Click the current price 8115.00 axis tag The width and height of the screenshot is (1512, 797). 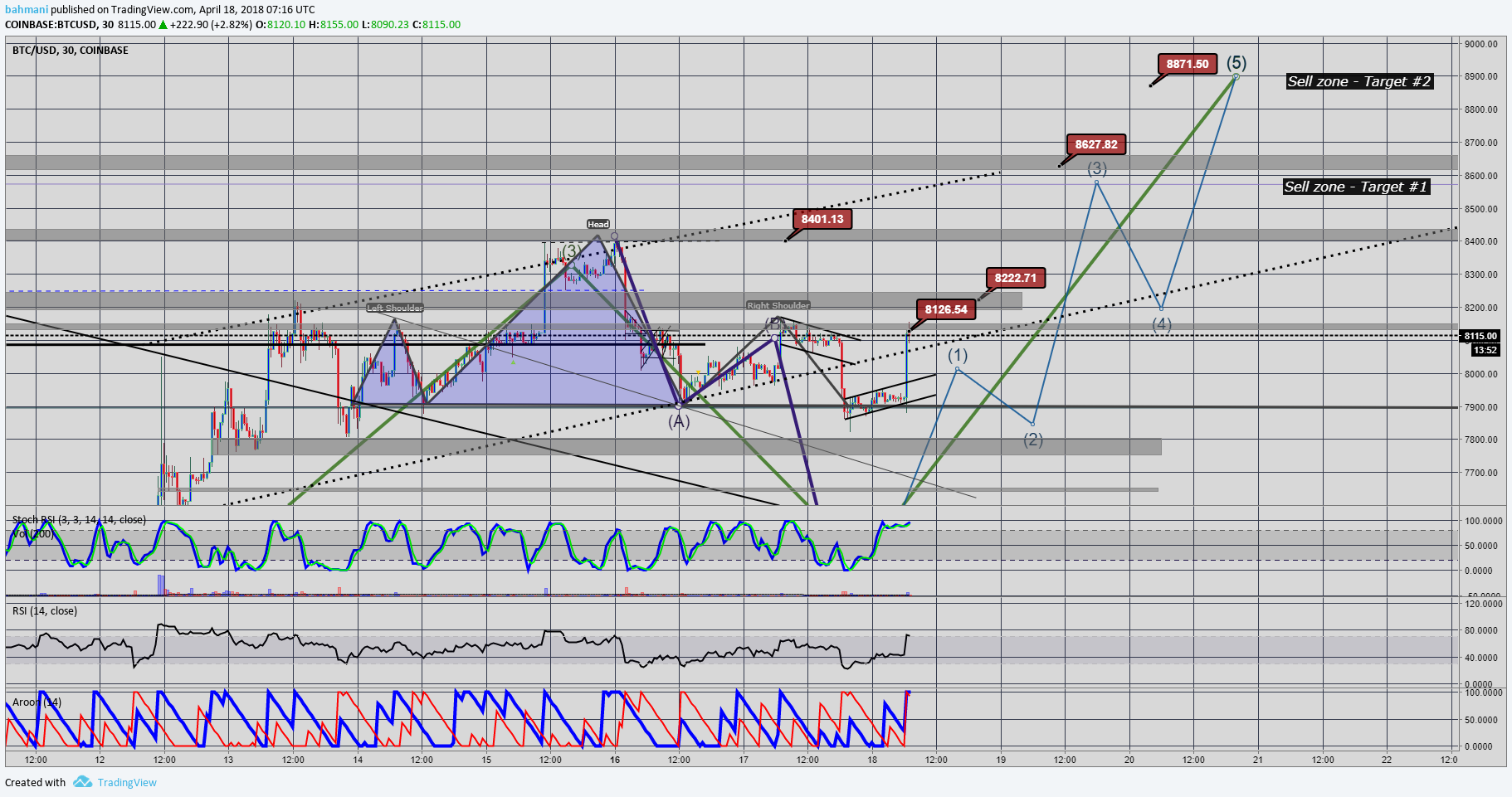pyautogui.click(x=1480, y=336)
